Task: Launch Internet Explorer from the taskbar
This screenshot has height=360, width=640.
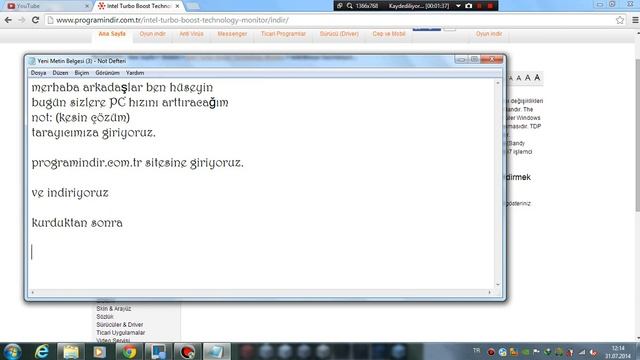Action: click(x=42, y=351)
